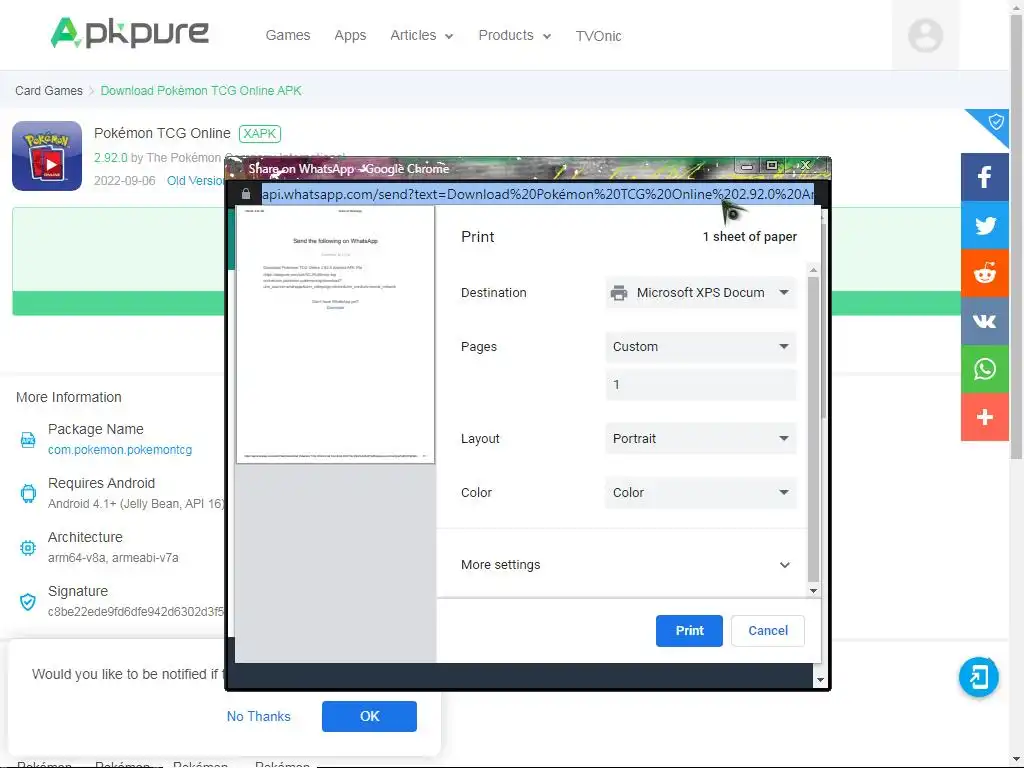The height and width of the screenshot is (768, 1024).
Task: Click the print settings scrollbar
Action: point(813,428)
